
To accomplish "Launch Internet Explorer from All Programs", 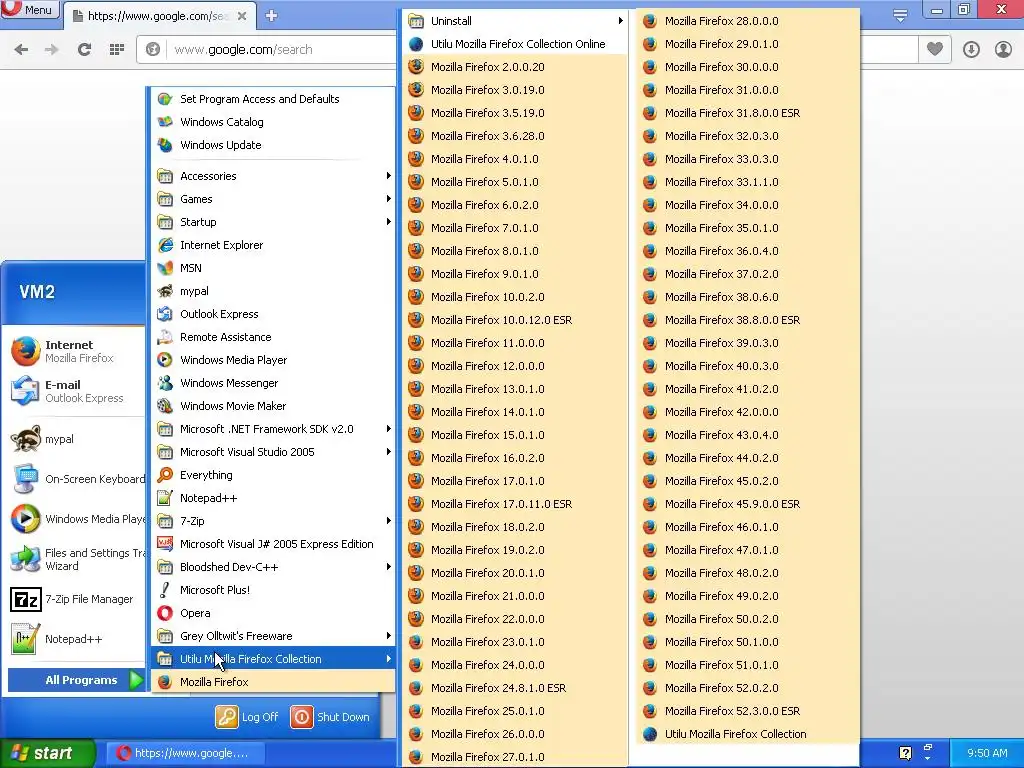I will click(273, 245).
